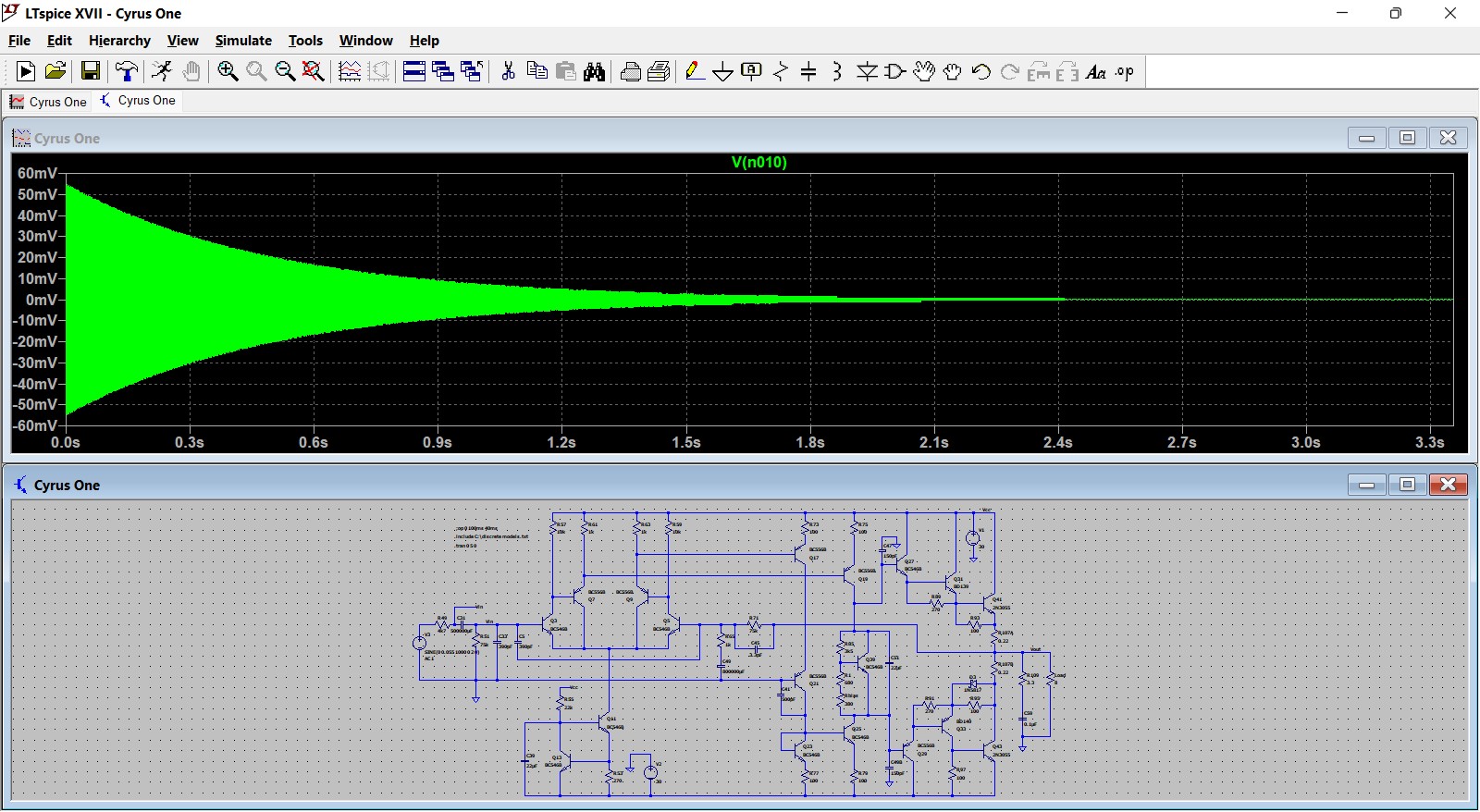Save the schematic with the floppy icon
Screen dimensions: 1480x812
point(91,71)
